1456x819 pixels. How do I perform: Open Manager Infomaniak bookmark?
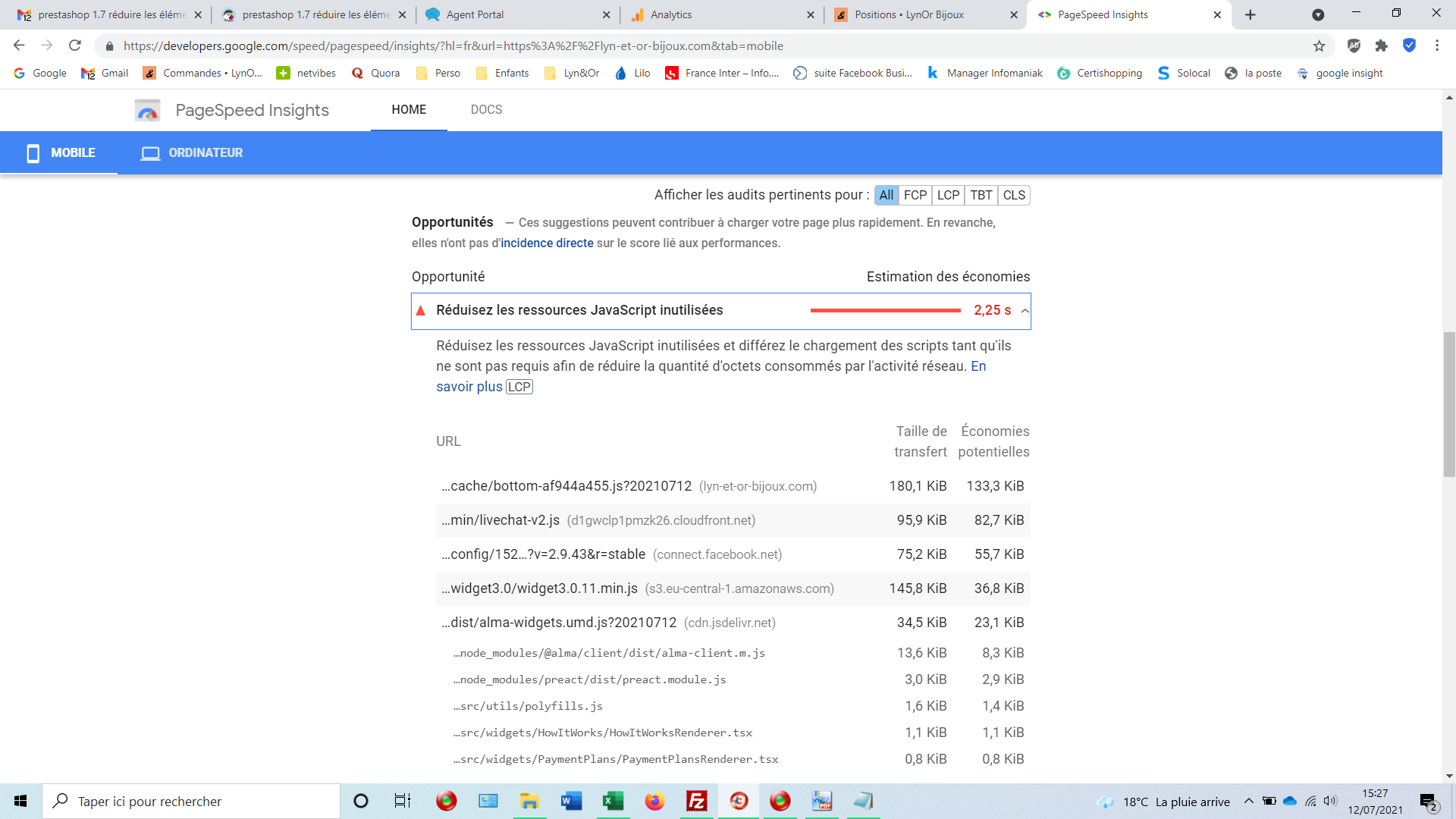coord(985,73)
